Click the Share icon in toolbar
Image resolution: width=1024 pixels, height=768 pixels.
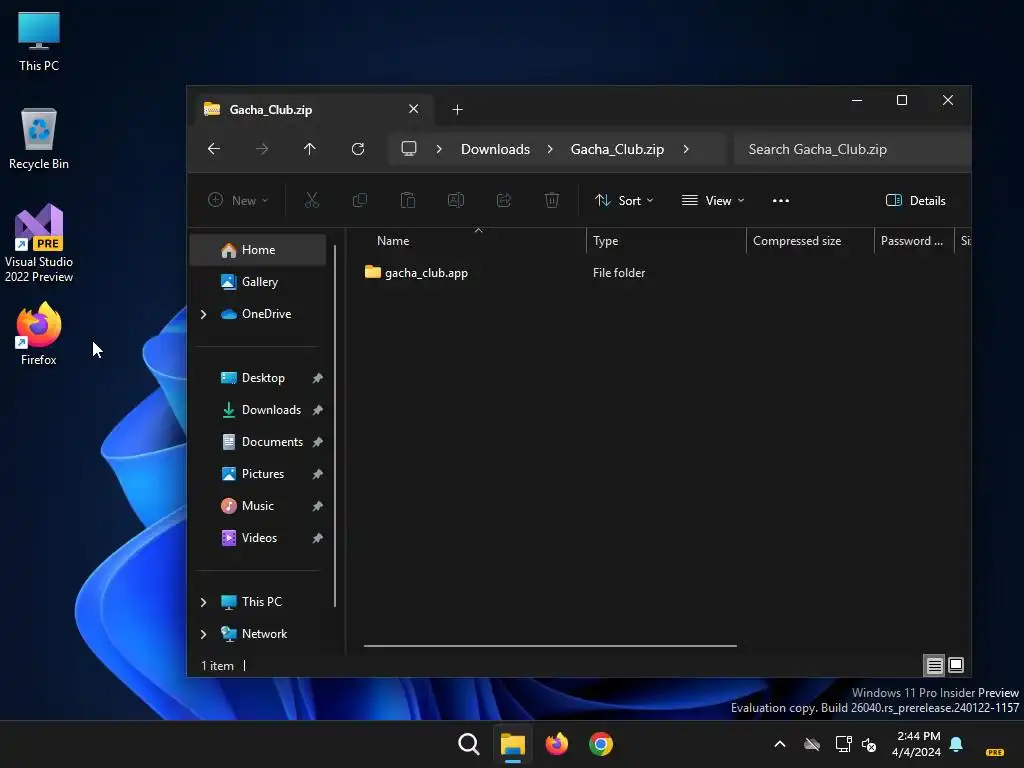[x=504, y=200]
